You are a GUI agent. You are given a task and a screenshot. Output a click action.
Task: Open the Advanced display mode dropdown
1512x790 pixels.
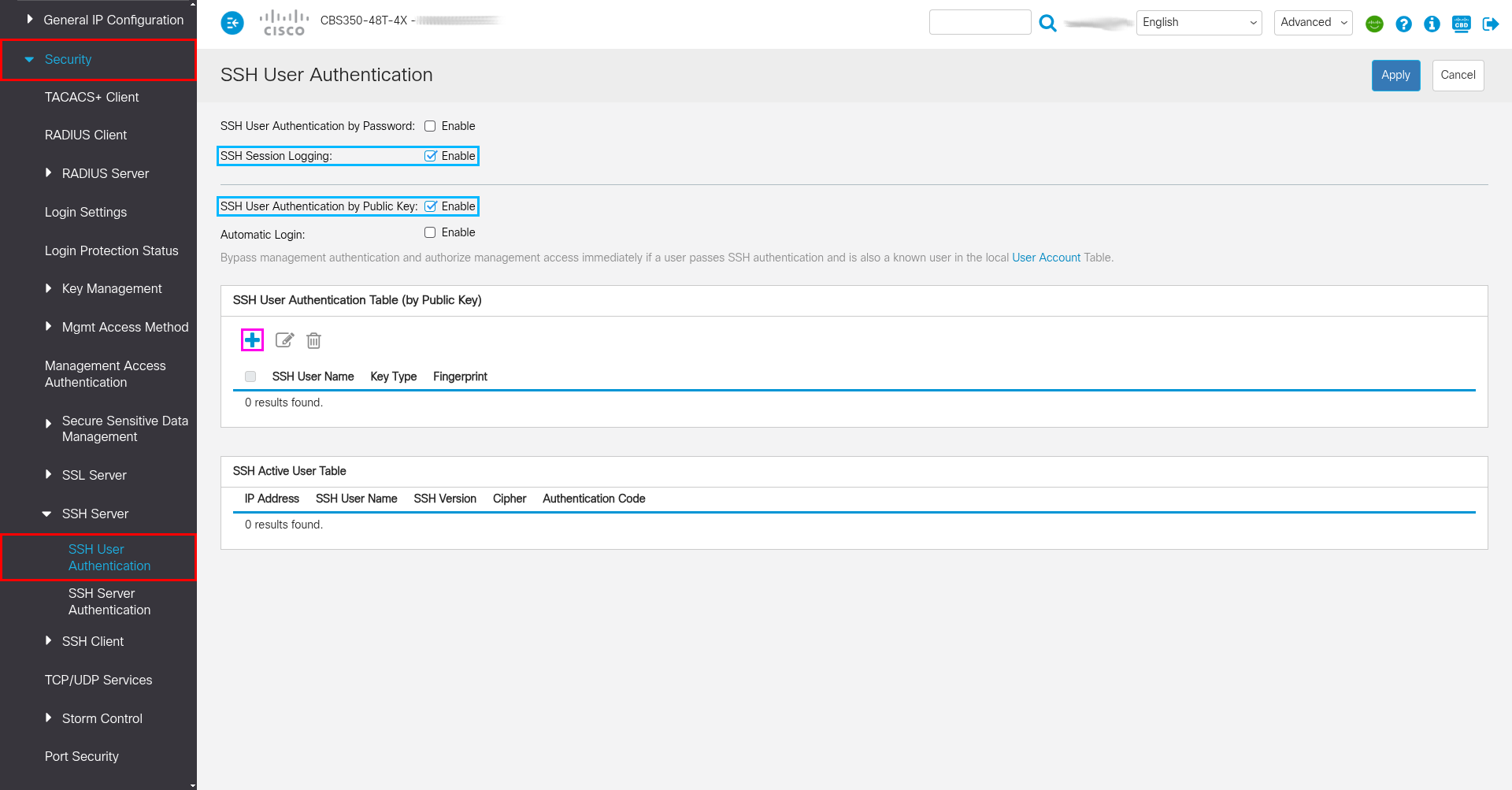[1313, 23]
